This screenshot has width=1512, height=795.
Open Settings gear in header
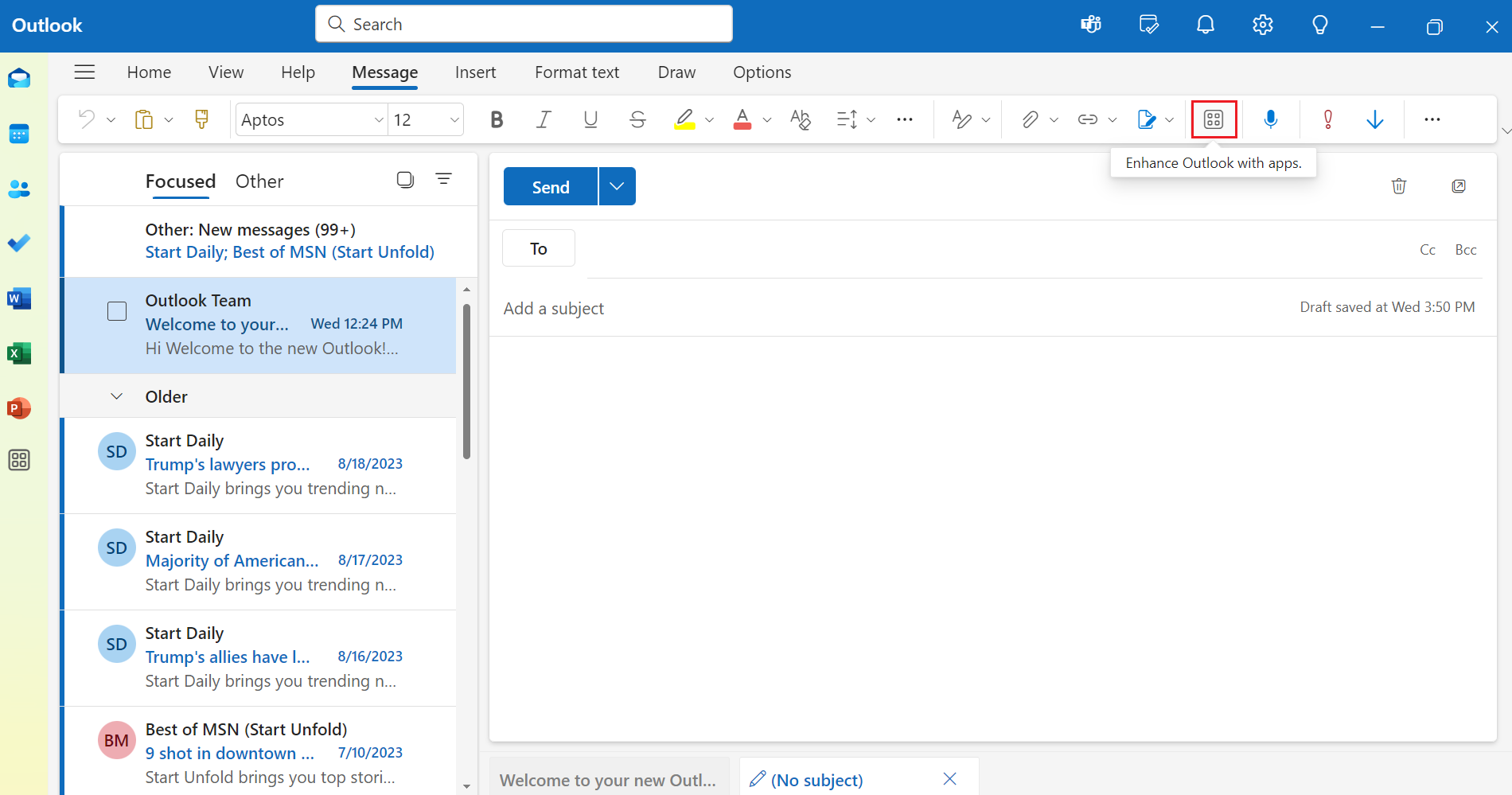point(1263,25)
